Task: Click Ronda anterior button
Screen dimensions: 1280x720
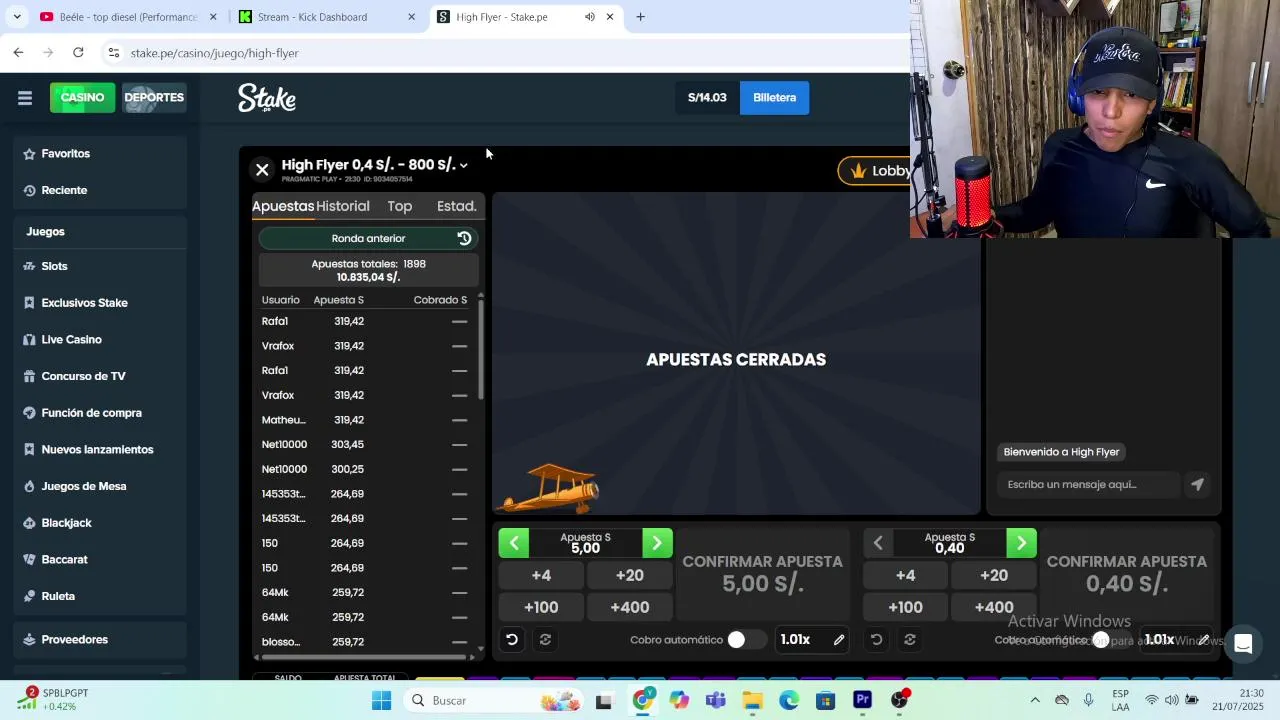Action: coord(368,238)
